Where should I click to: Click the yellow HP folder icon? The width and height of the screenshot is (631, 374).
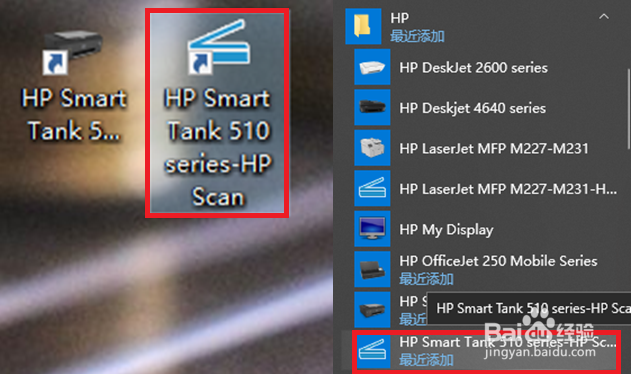[x=363, y=26]
